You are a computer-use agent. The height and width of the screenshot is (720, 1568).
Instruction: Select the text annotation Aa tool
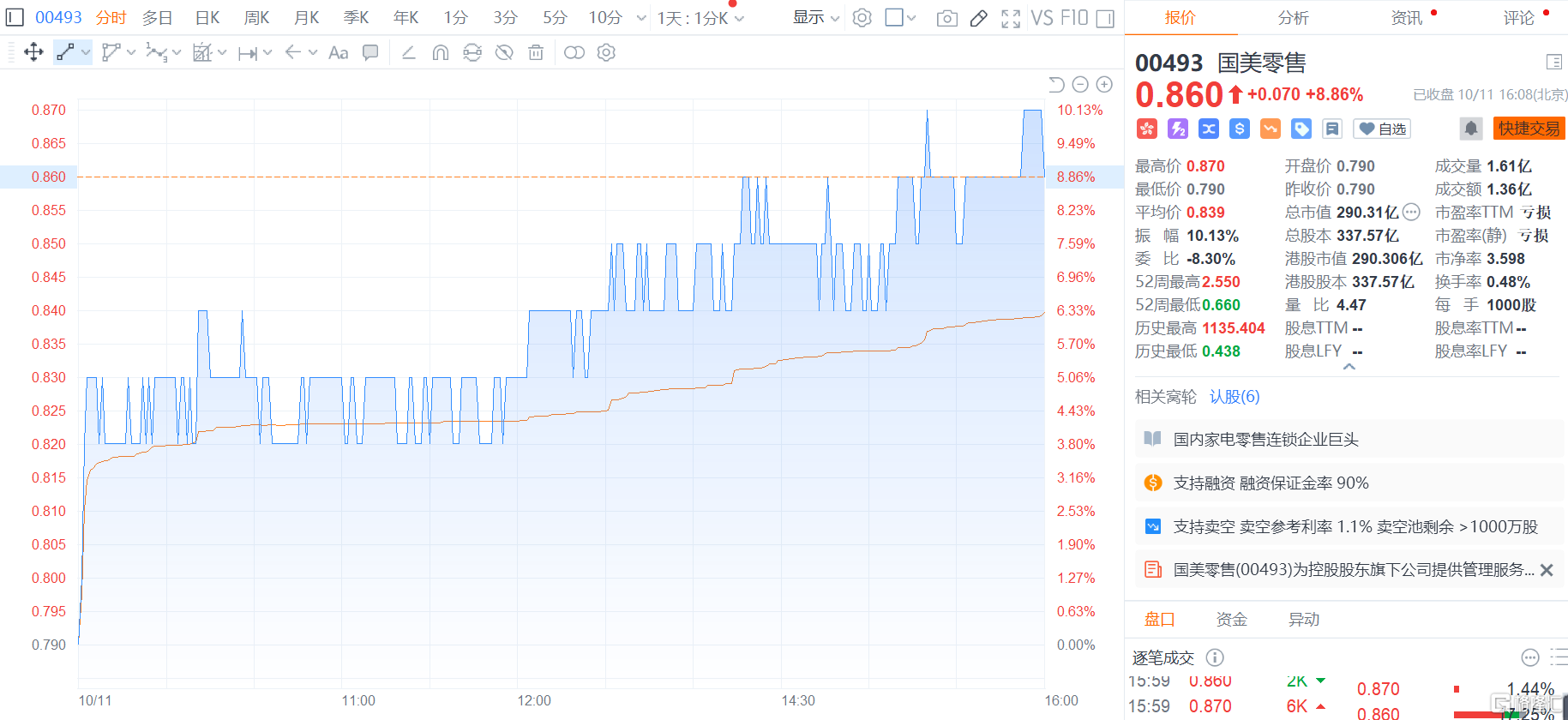tap(338, 52)
